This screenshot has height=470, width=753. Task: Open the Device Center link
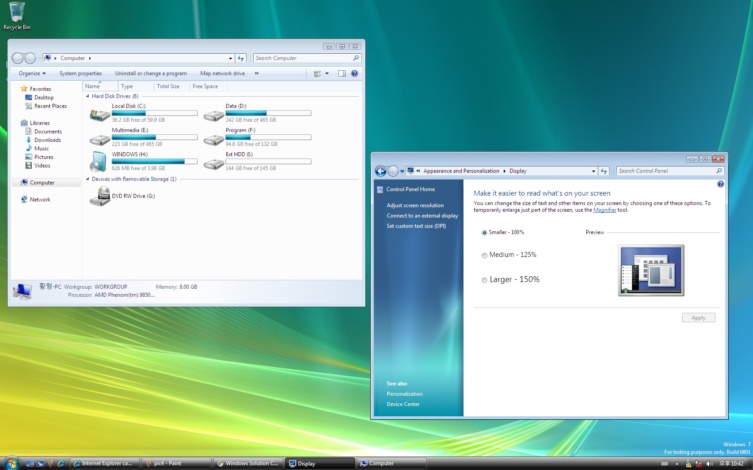pyautogui.click(x=403, y=404)
